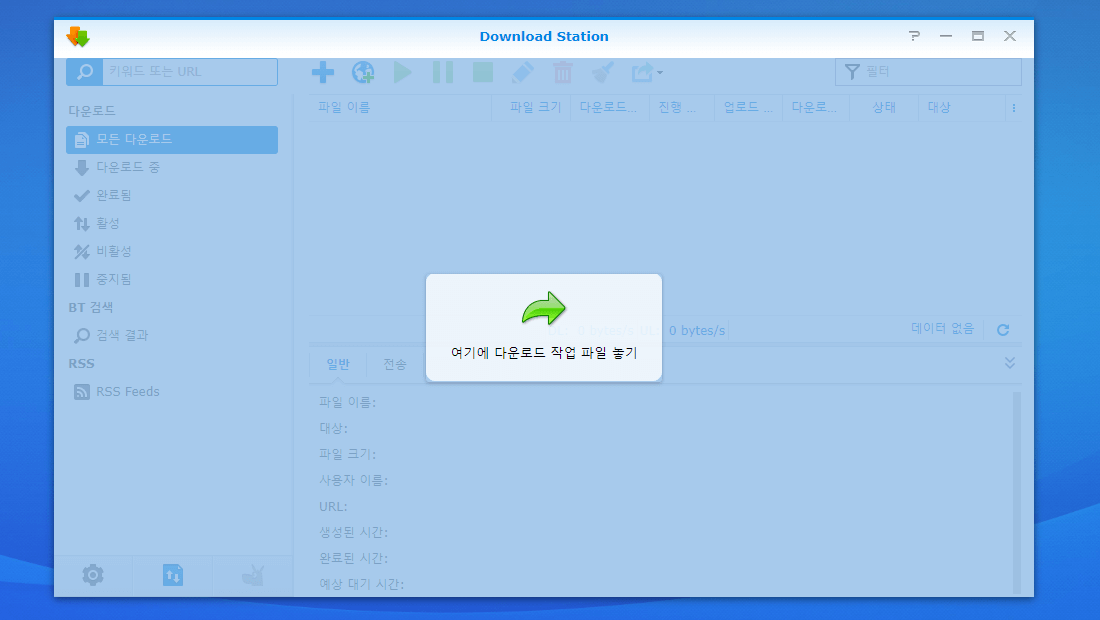Maximize the Download Station window

coord(977,36)
